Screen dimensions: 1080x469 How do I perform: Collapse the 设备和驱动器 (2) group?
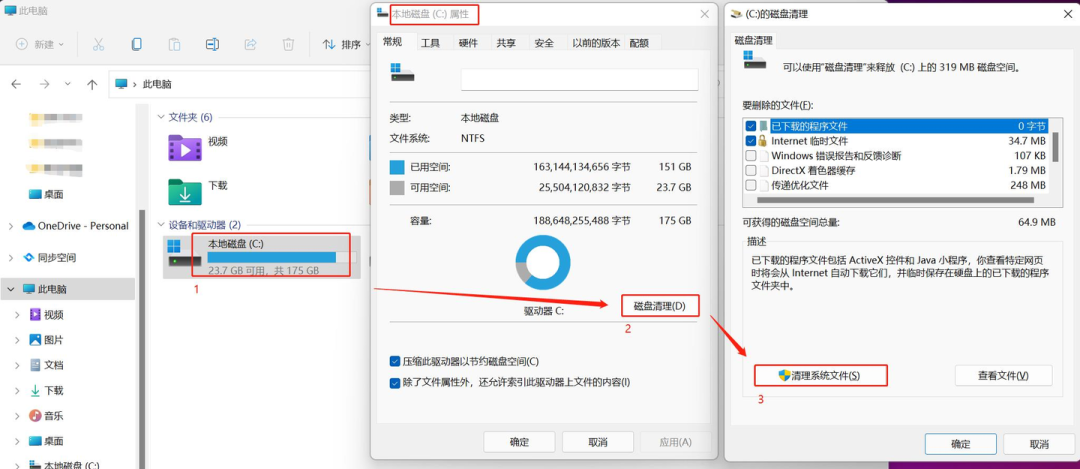tap(162, 225)
